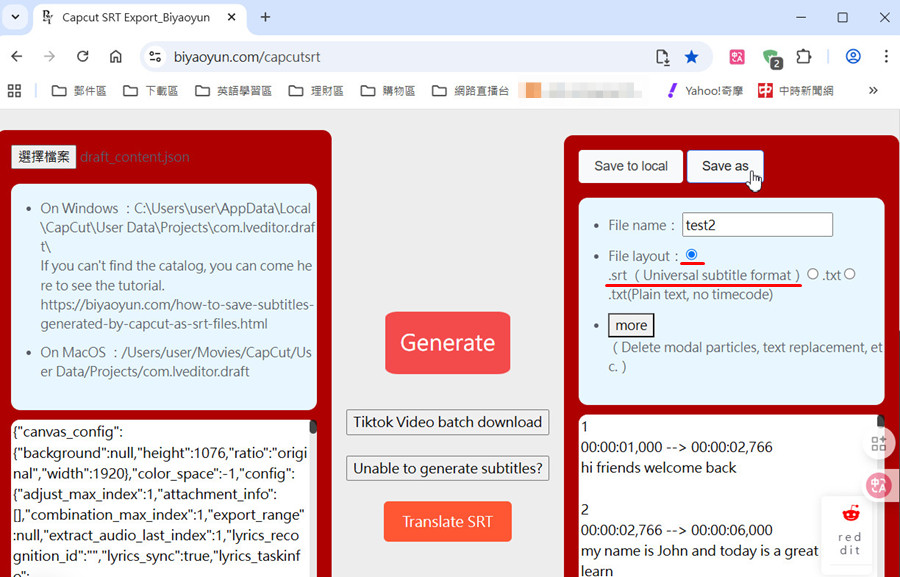900x577 pixels.
Task: Click the JSON text area scrollbar
Action: point(313,428)
